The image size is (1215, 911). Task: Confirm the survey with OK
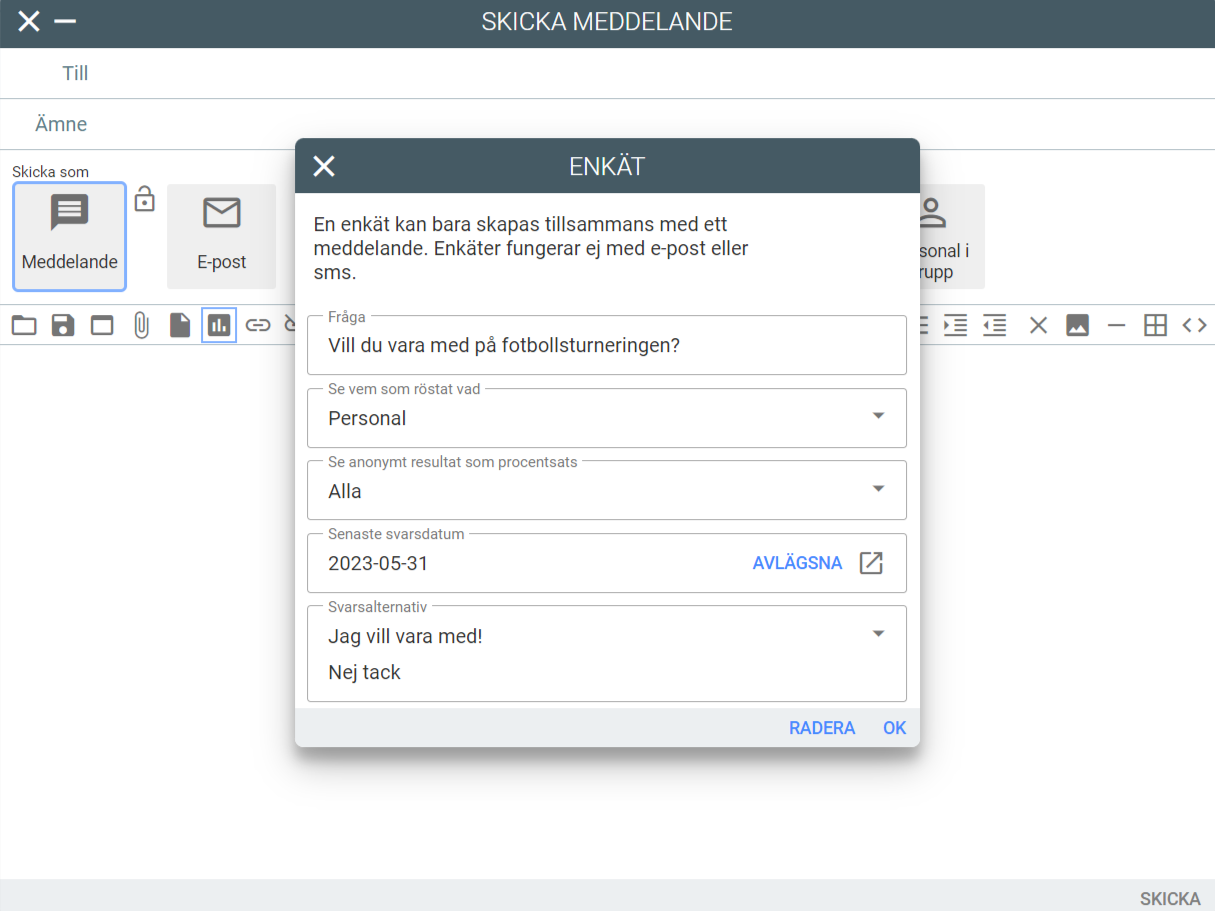(x=894, y=728)
